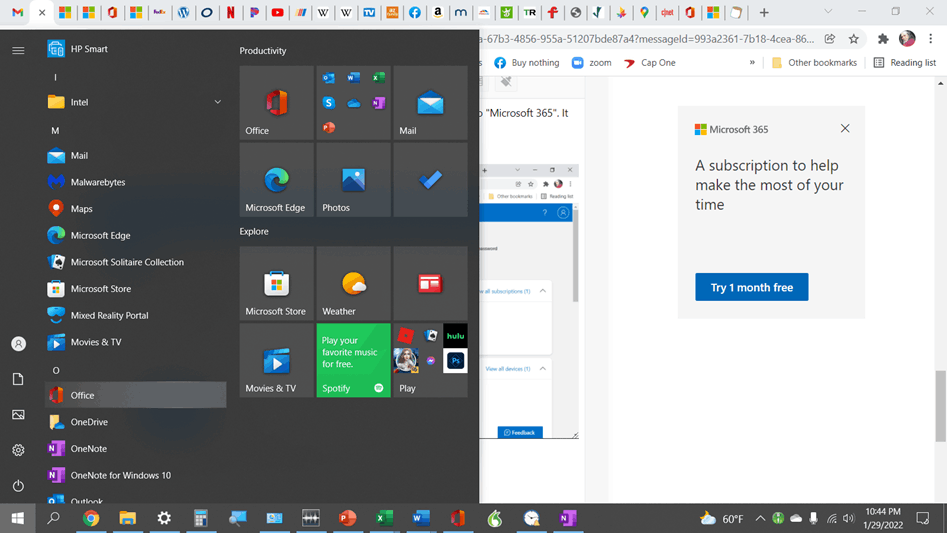
Task: Open OneDrive from the app list
Action: point(136,422)
